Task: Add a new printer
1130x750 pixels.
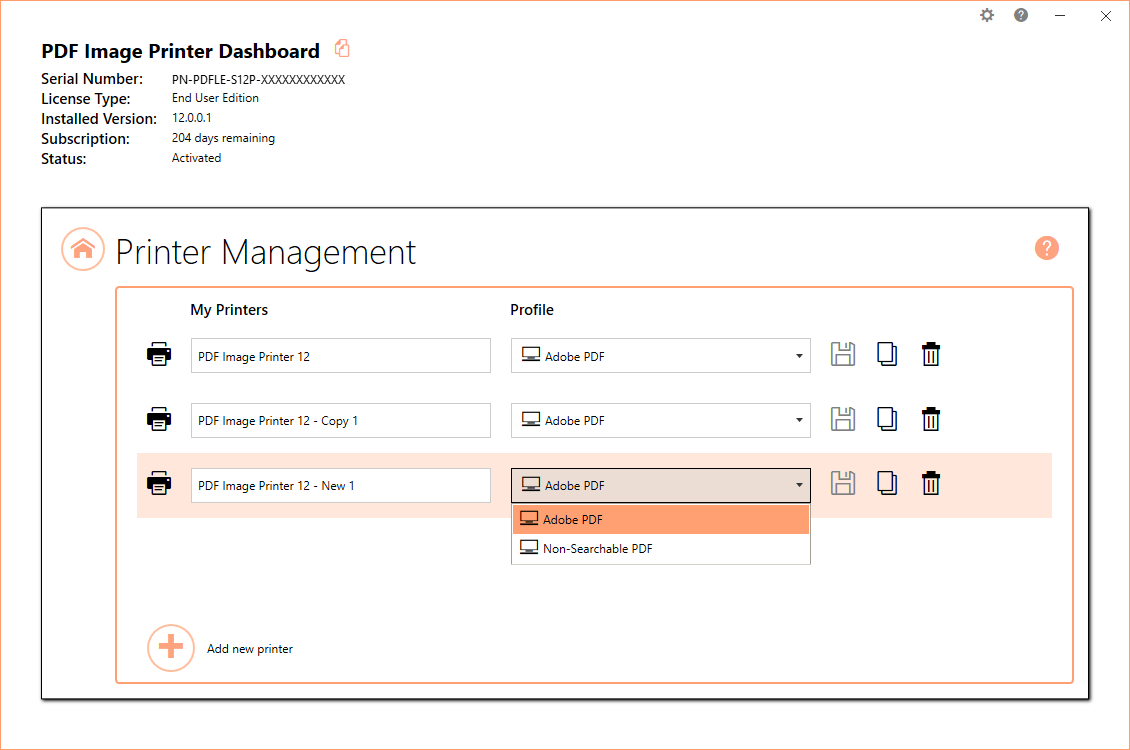Action: point(171,648)
